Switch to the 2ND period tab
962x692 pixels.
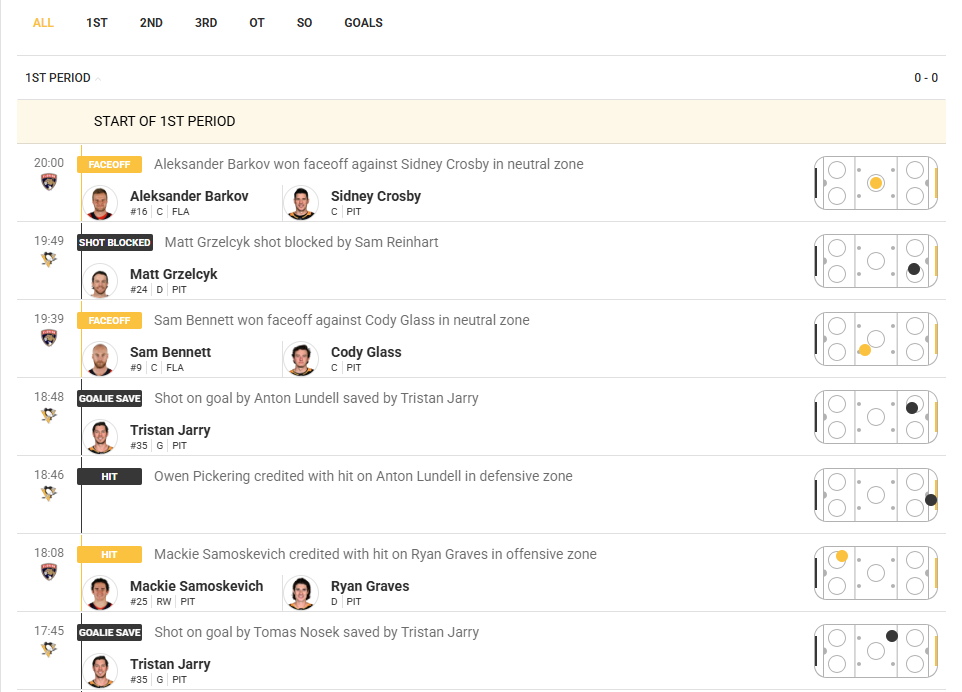pyautogui.click(x=151, y=23)
